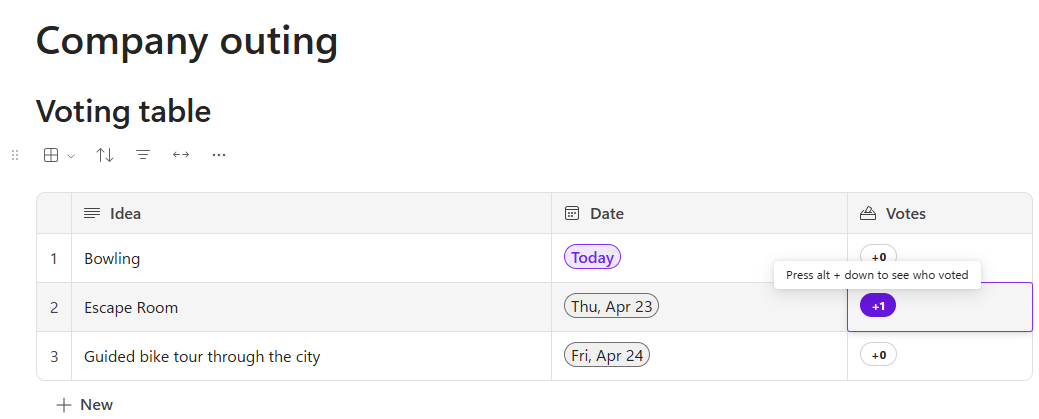
Task: Select row number 3
Action: (54, 356)
